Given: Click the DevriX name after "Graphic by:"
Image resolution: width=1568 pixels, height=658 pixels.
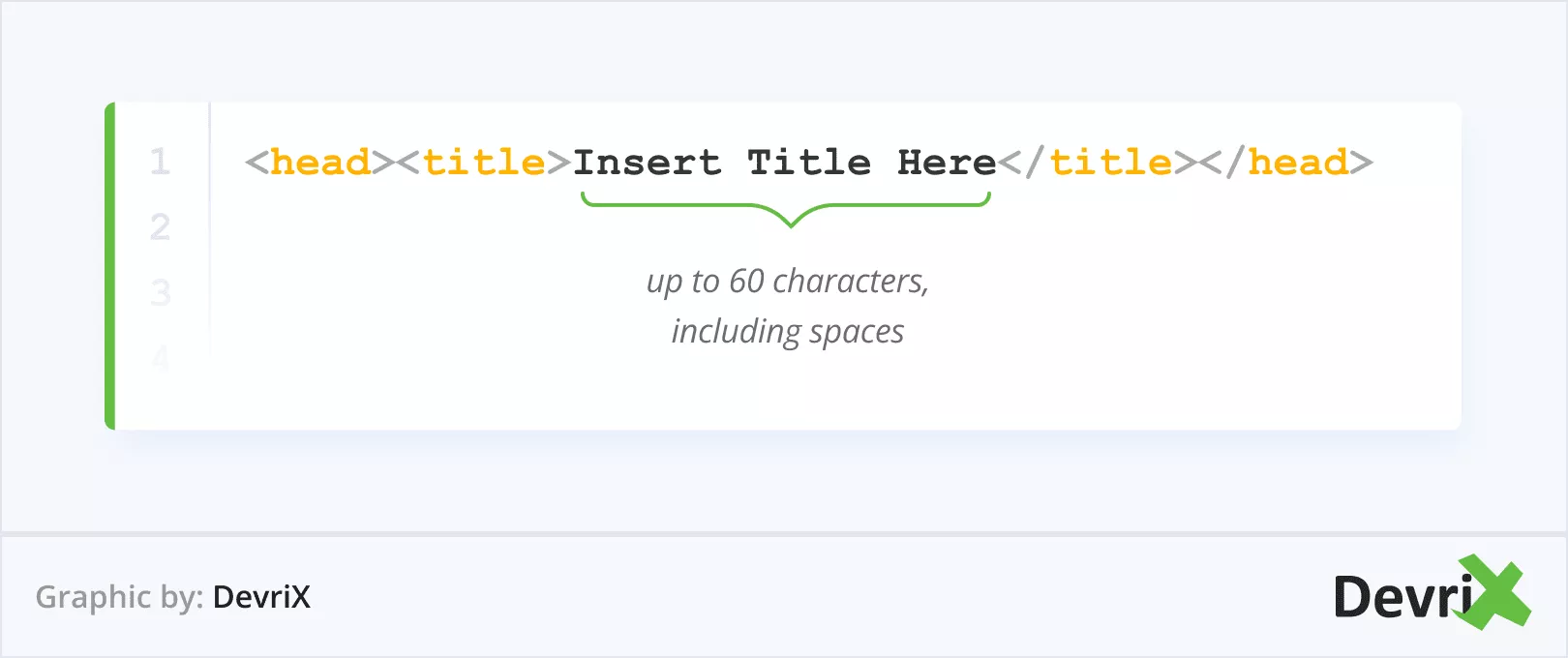Looking at the screenshot, I should click(x=261, y=597).
